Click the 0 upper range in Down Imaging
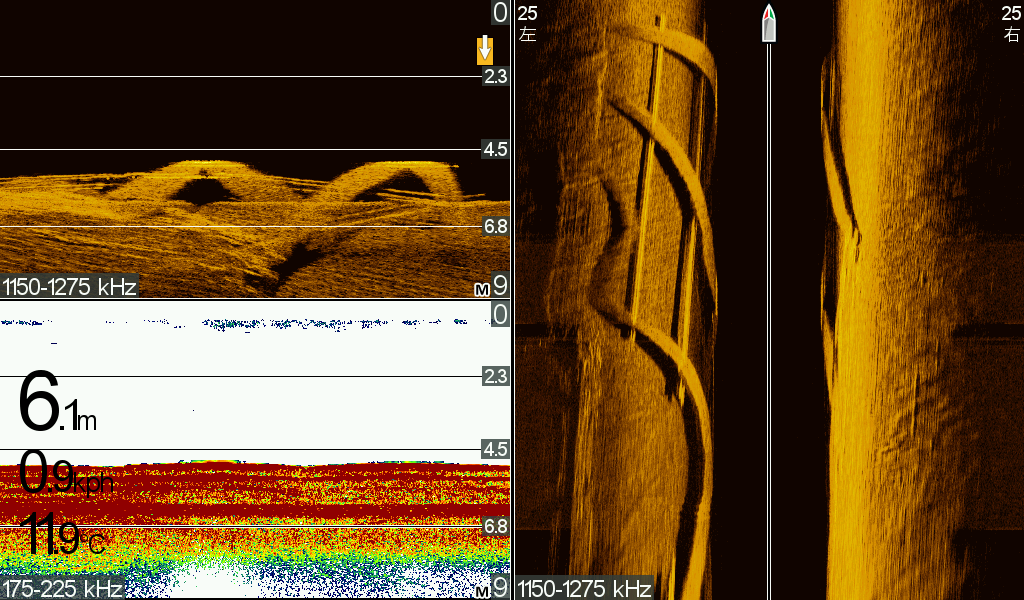Viewport: 1024px width, 600px height. click(x=500, y=13)
